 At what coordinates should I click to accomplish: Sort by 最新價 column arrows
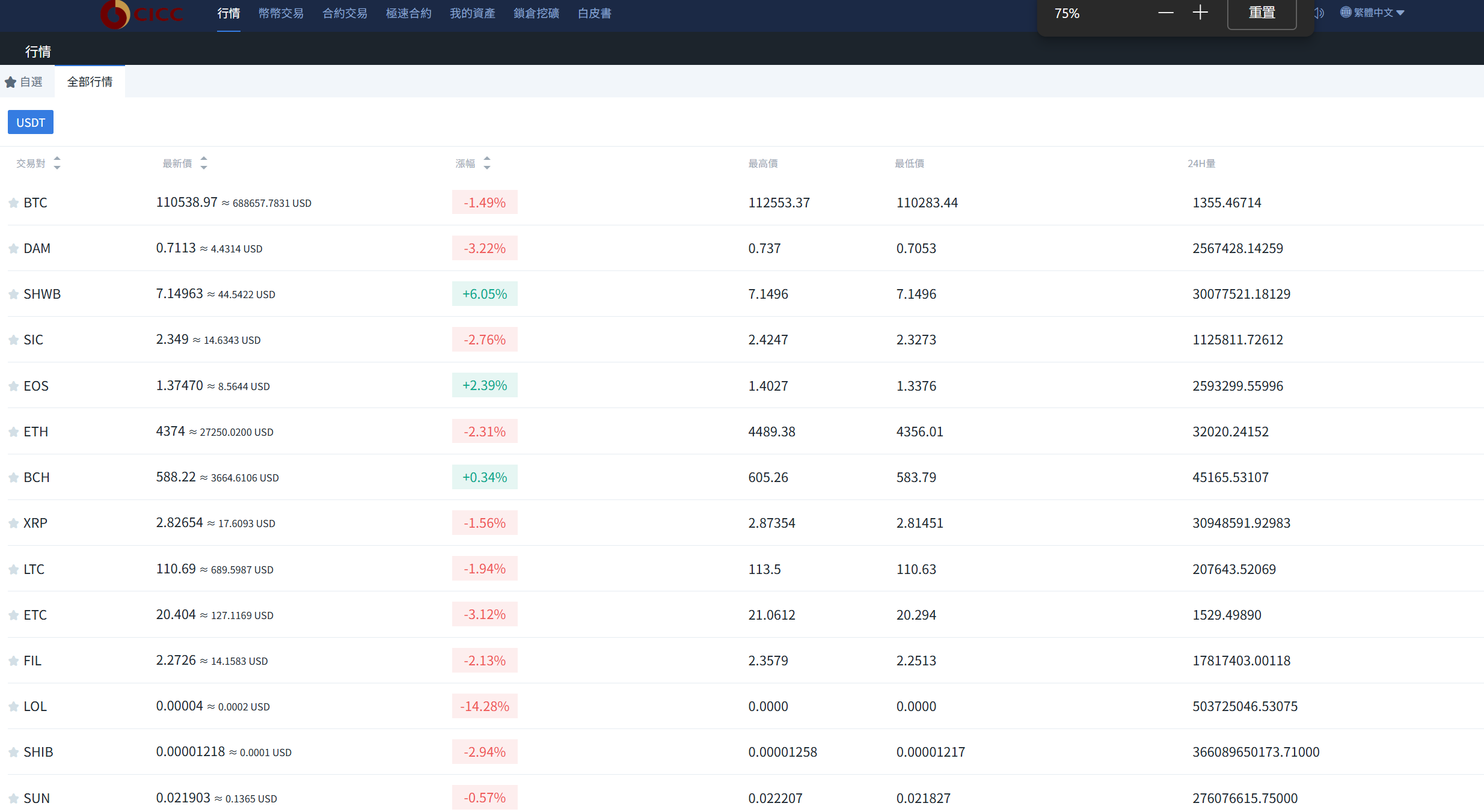pyautogui.click(x=204, y=163)
